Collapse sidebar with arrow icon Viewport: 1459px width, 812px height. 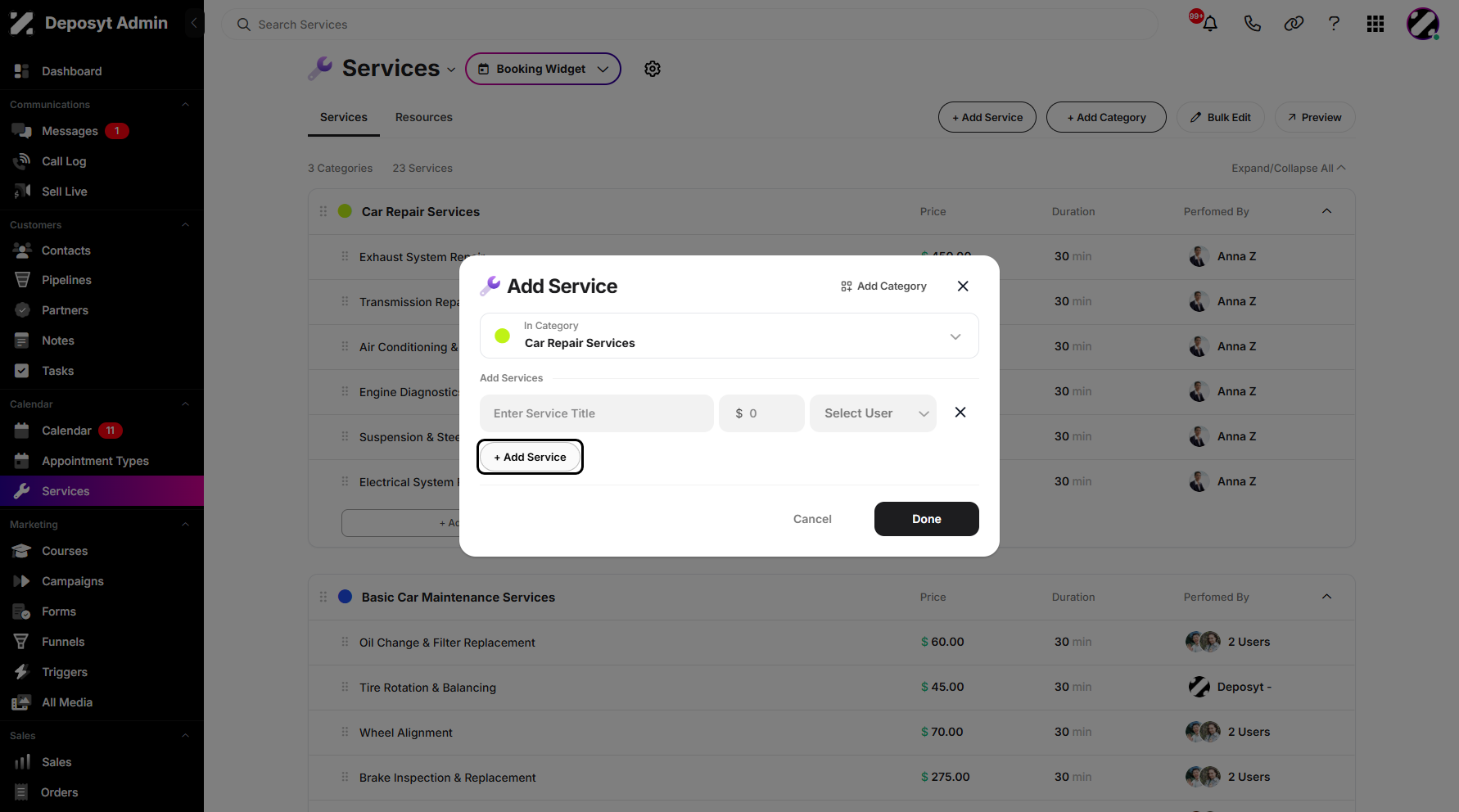pyautogui.click(x=194, y=23)
